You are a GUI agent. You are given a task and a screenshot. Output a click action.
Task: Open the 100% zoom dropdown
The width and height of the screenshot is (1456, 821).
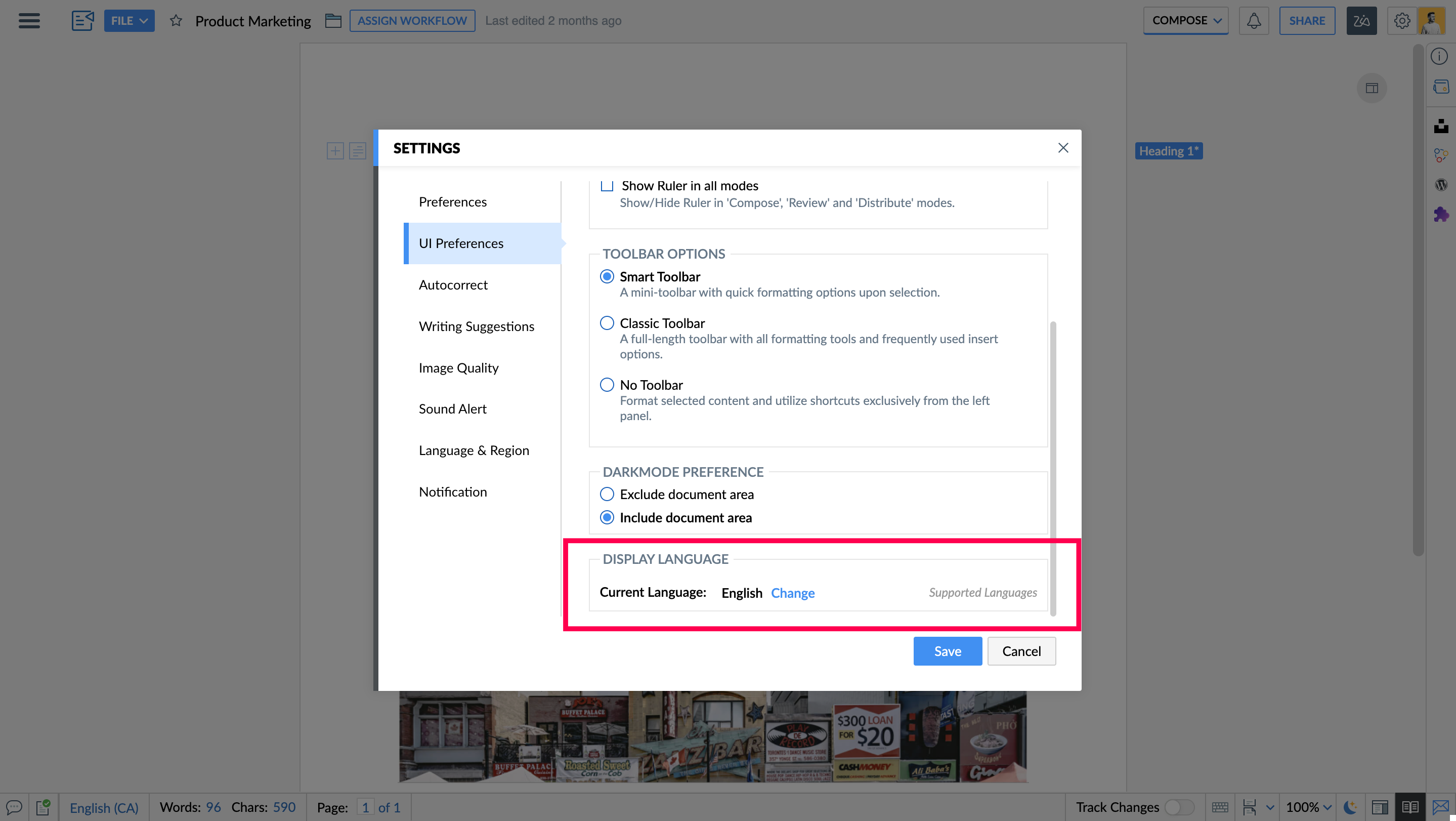(1308, 807)
